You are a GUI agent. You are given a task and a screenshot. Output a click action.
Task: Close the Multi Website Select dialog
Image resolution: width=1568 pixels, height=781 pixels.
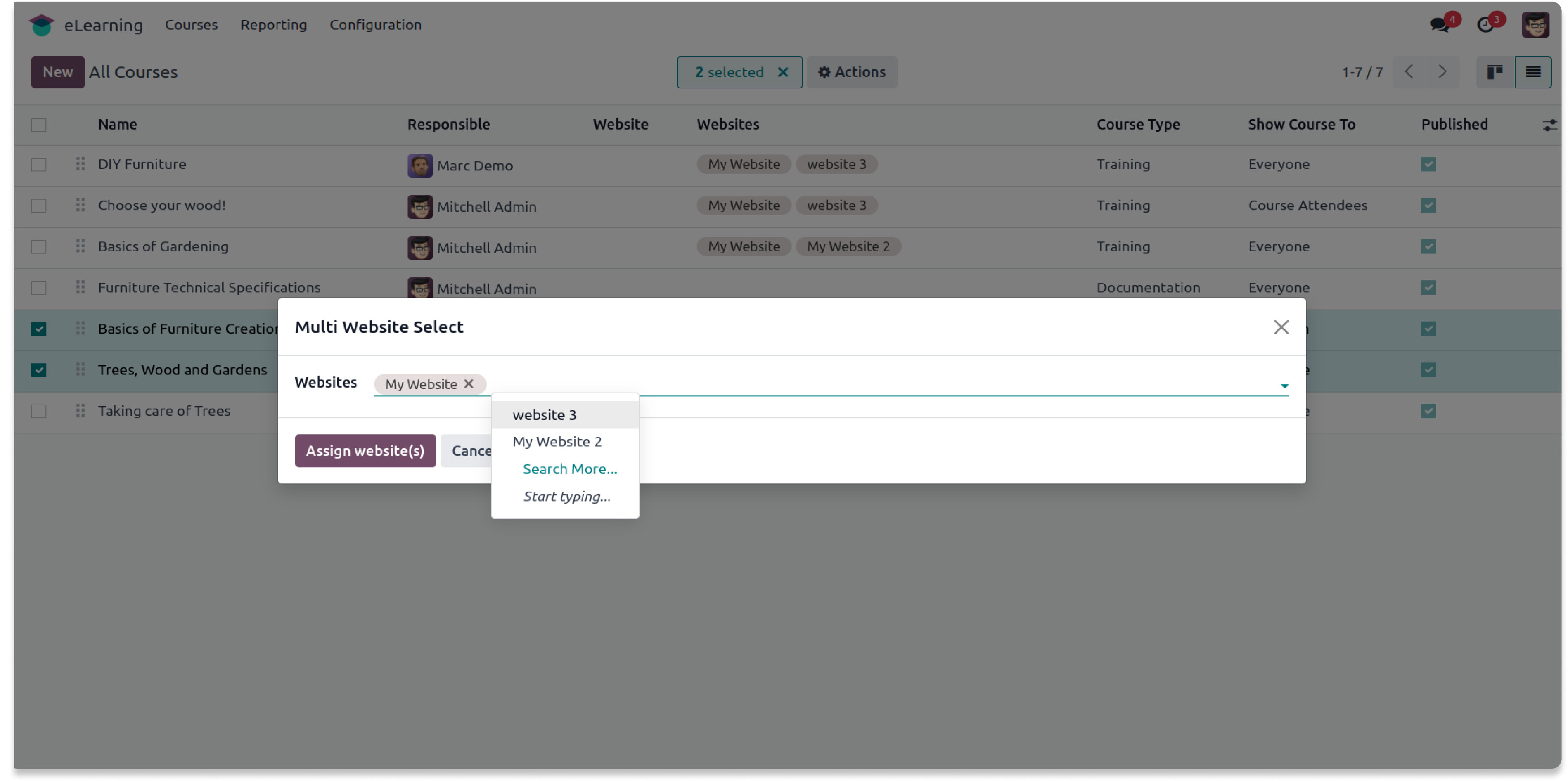tap(1281, 327)
